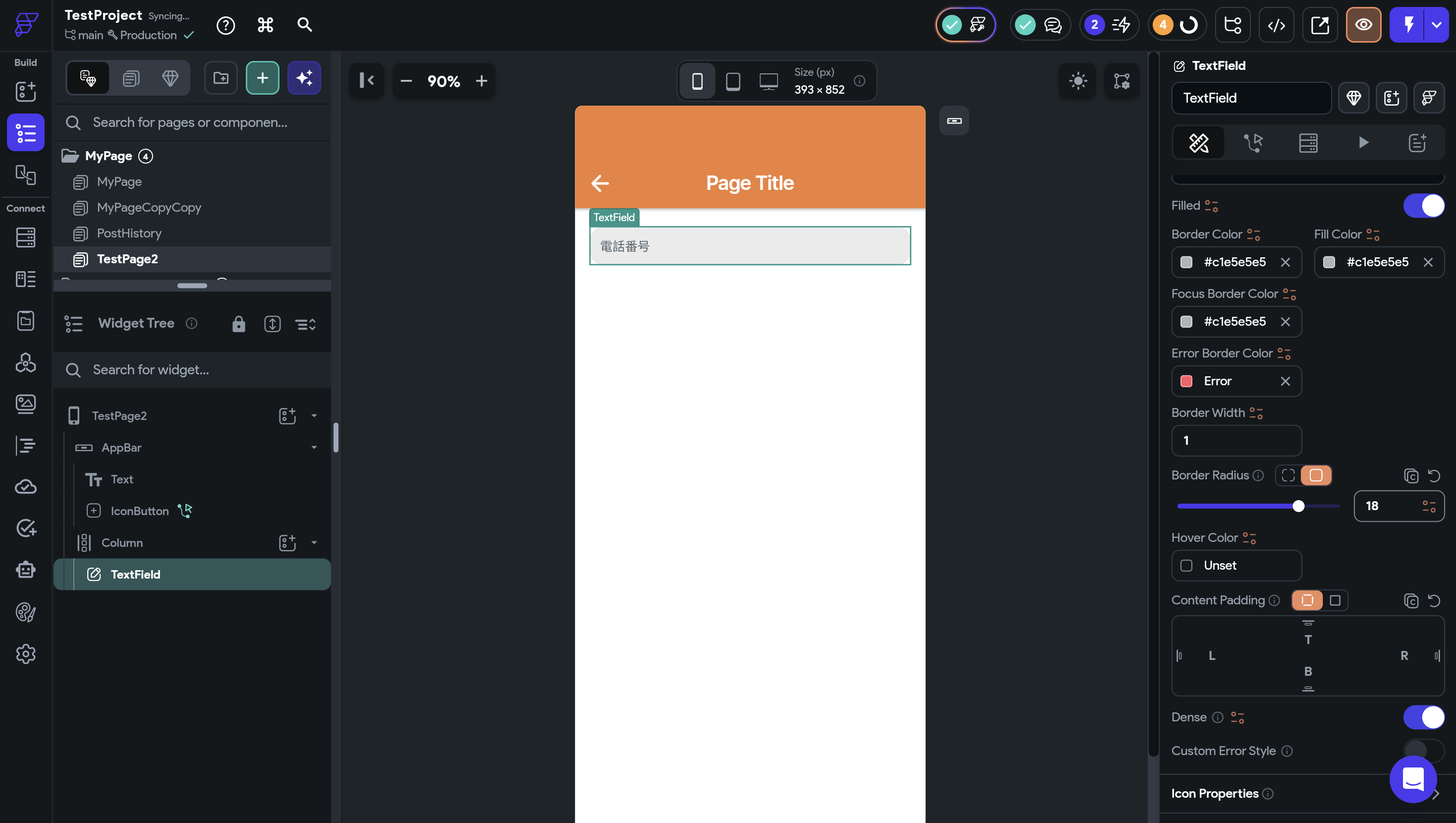Click the AI sparkle generate button
The width and height of the screenshot is (1456, 823).
point(304,78)
